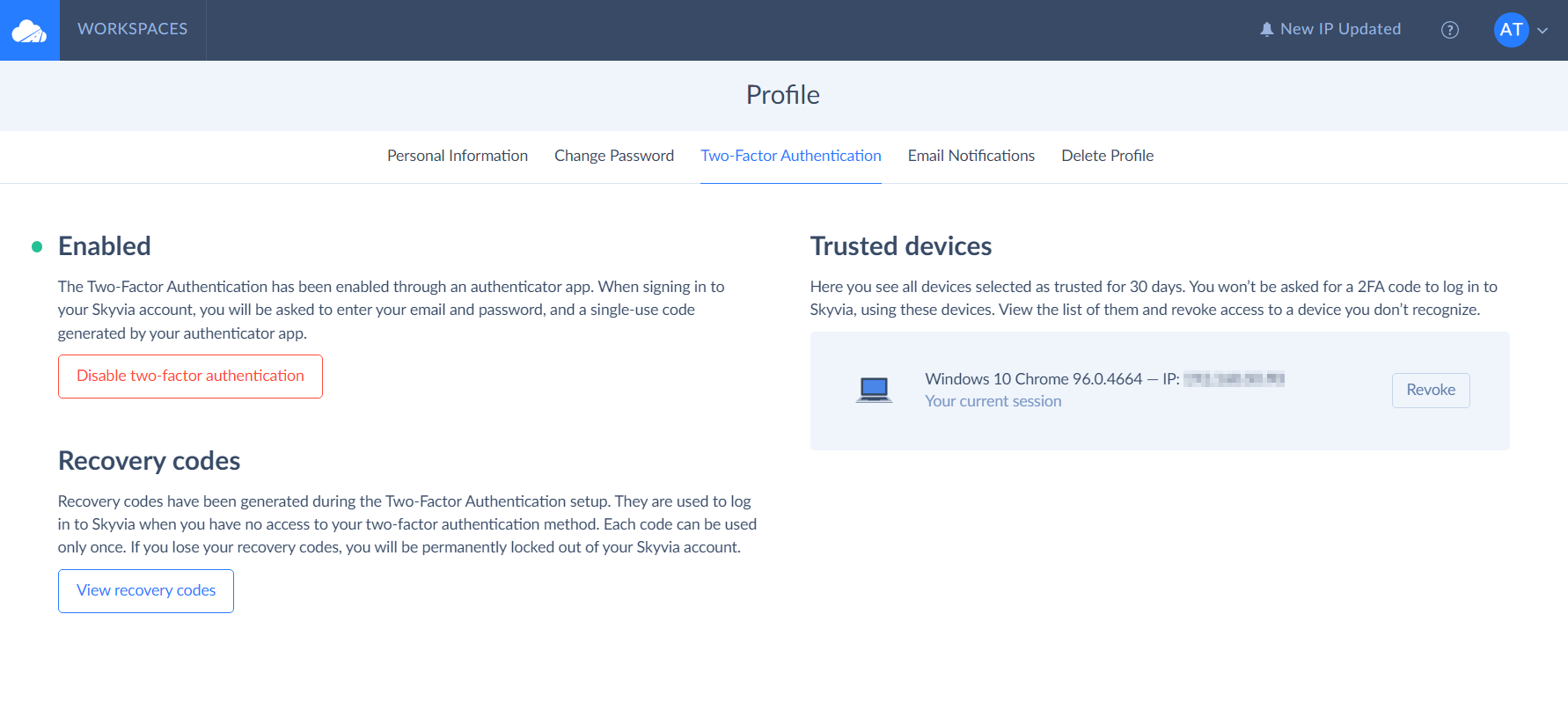Viewport: 1568px width, 702px height.
Task: Click the "Enabled" heading
Action: 105,246
